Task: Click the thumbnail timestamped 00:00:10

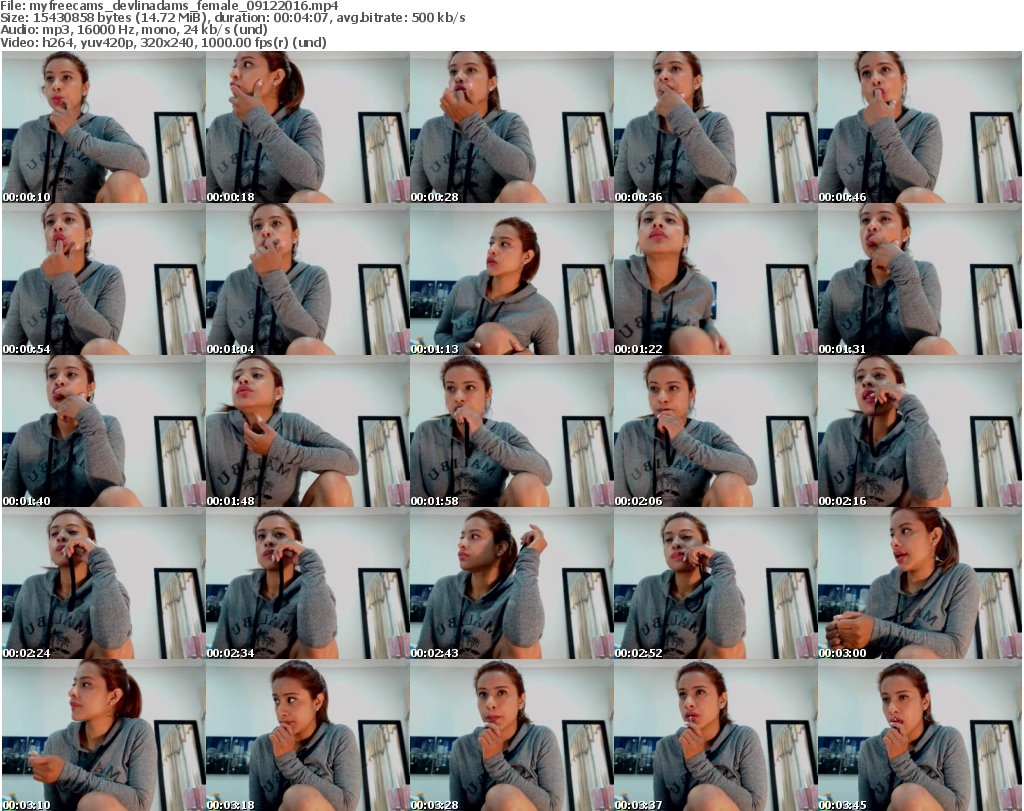Action: [103, 128]
